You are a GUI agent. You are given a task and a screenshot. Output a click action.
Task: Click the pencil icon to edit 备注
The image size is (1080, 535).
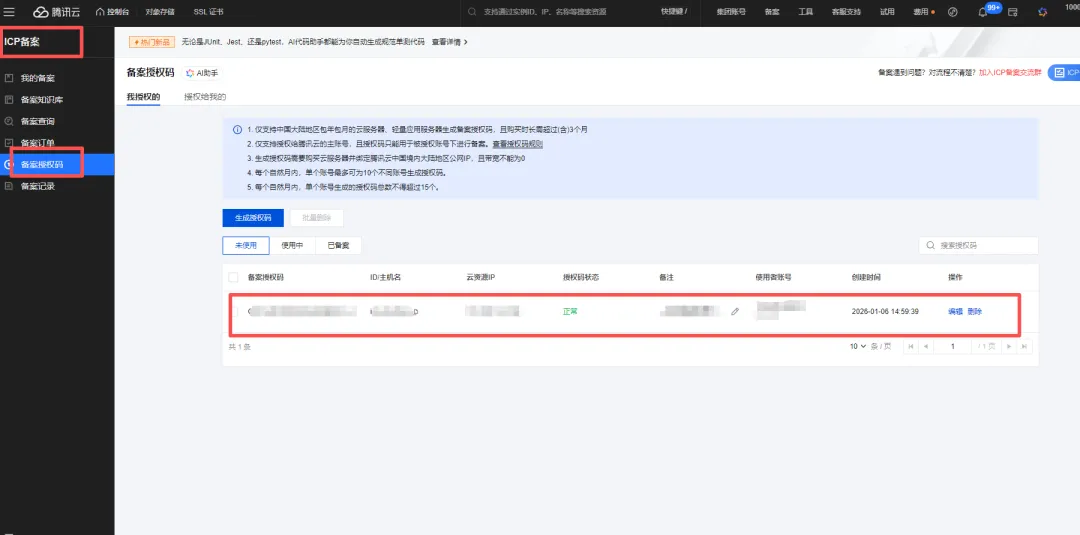(x=735, y=312)
